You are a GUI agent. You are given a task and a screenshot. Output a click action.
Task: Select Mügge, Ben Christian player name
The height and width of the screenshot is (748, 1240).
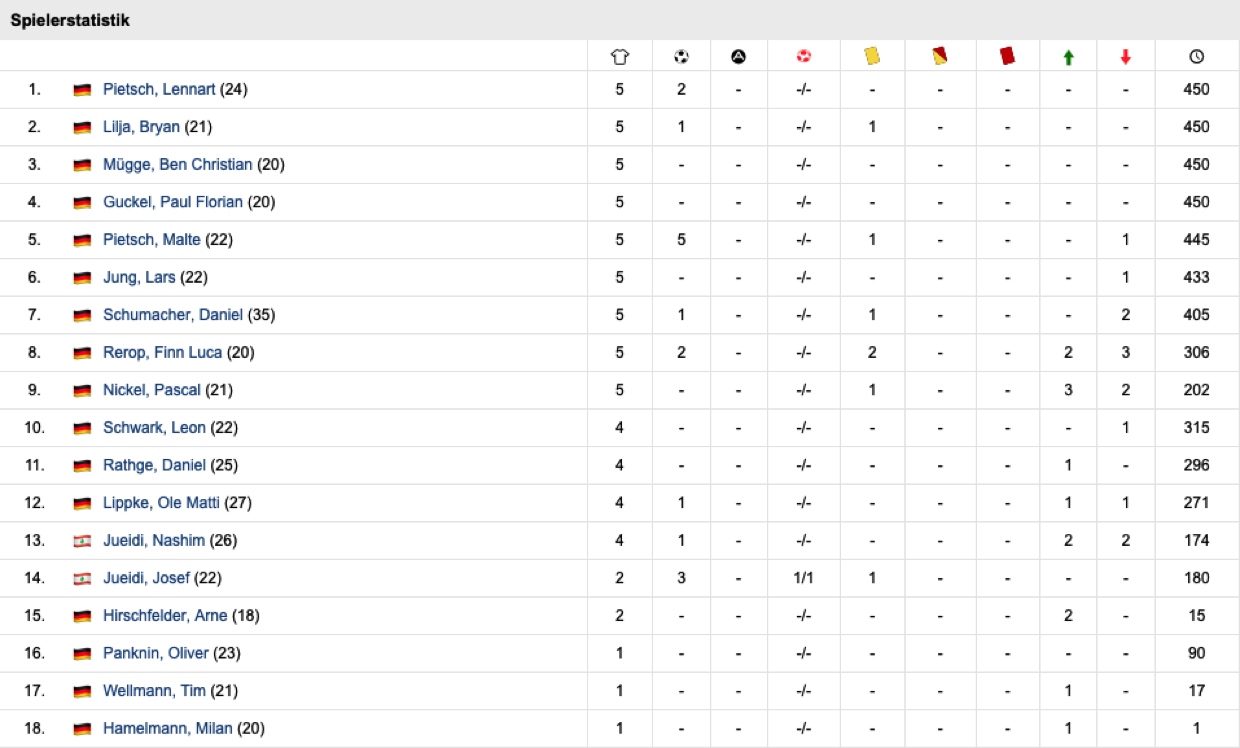click(177, 165)
